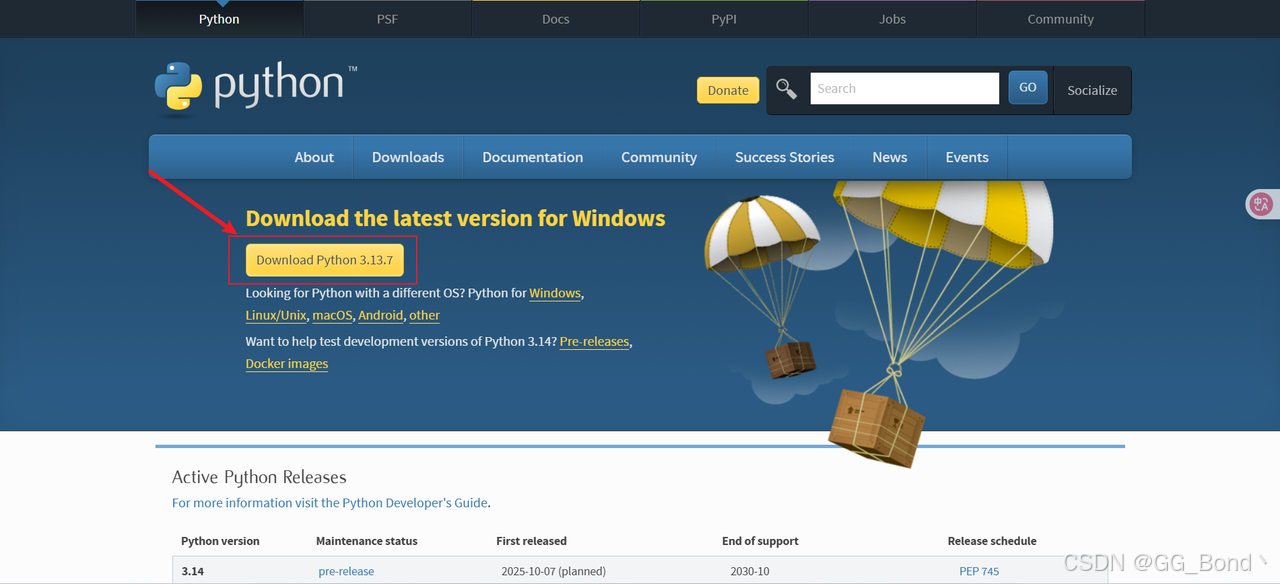The width and height of the screenshot is (1280, 584).
Task: Follow the 'other' OS link
Action: coord(424,315)
